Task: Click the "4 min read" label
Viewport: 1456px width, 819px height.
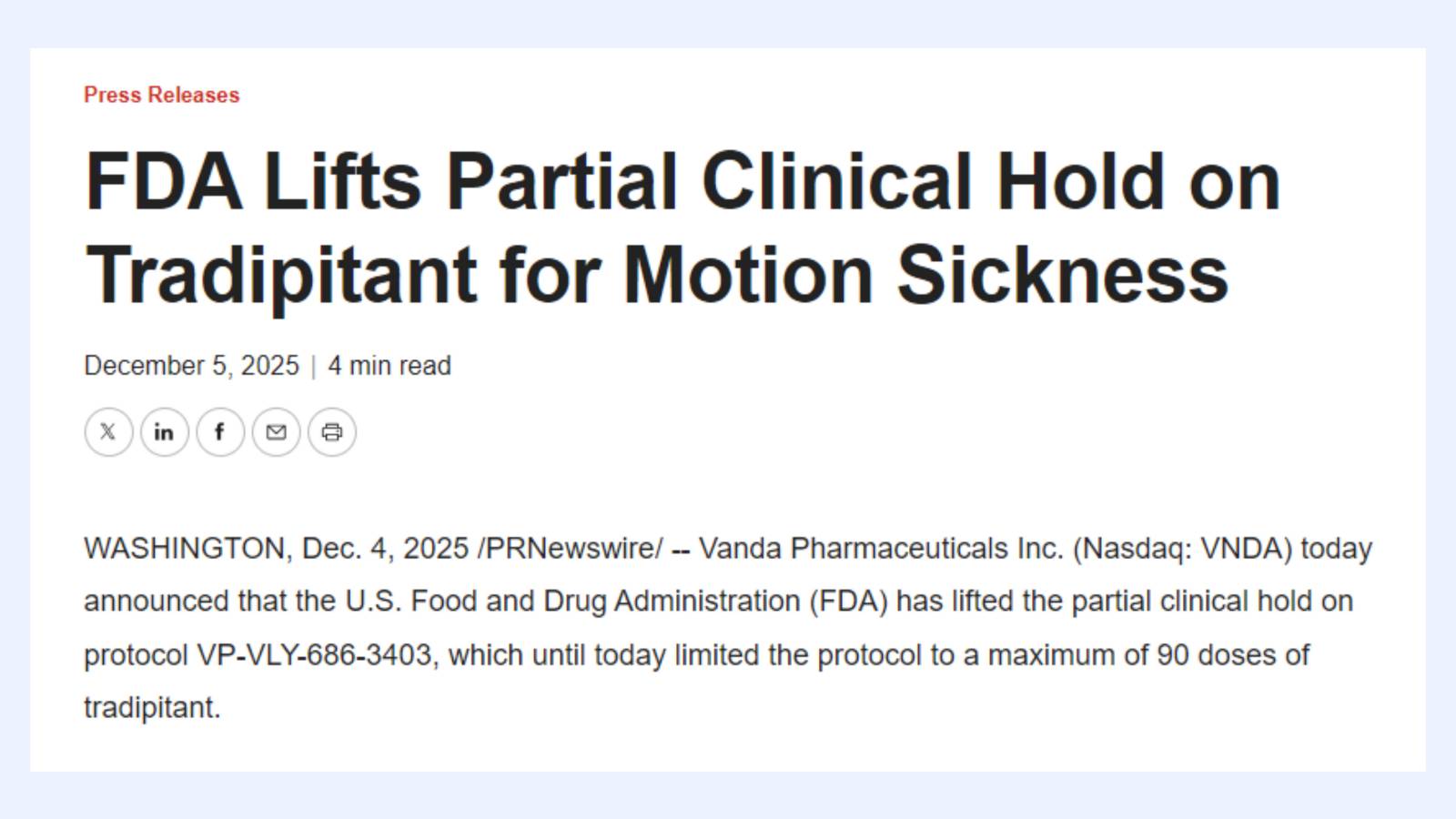Action: 389,366
